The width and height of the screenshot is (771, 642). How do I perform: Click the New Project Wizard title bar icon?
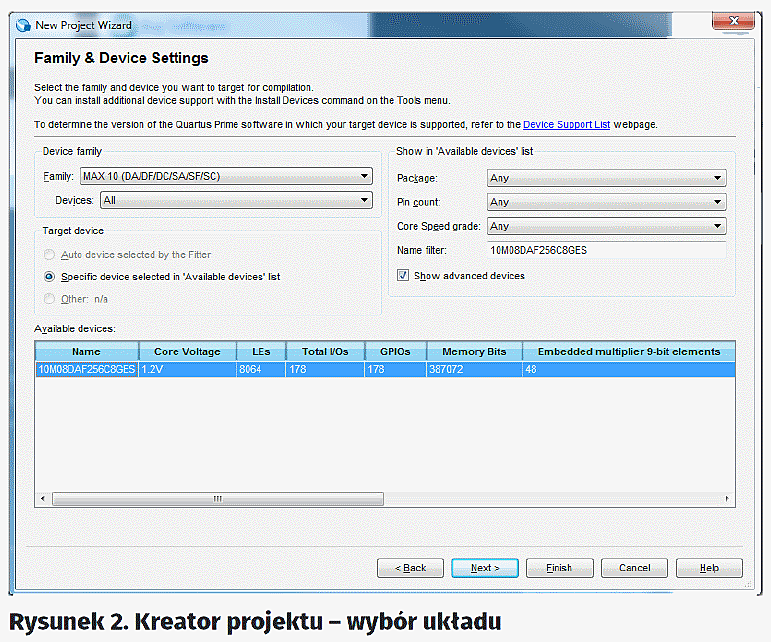coord(21,22)
